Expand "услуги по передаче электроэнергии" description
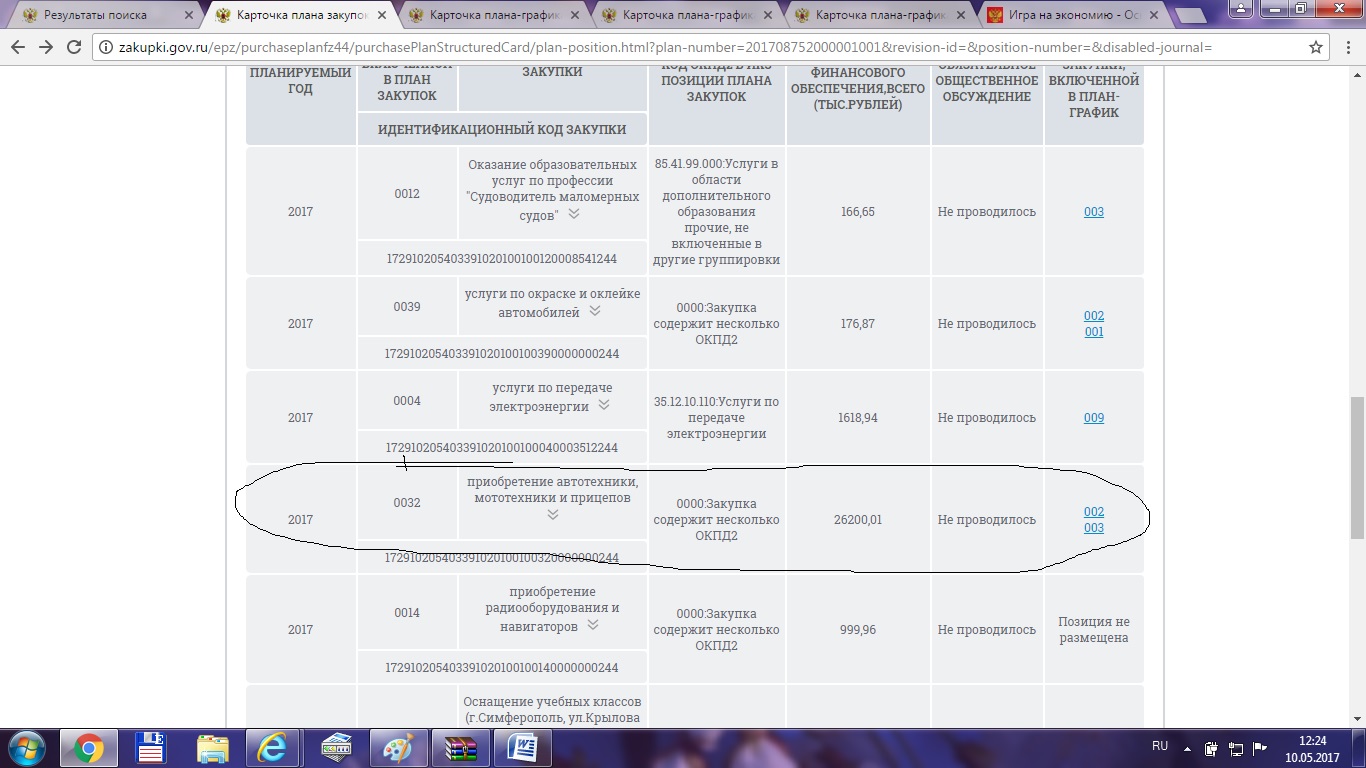 (604, 405)
